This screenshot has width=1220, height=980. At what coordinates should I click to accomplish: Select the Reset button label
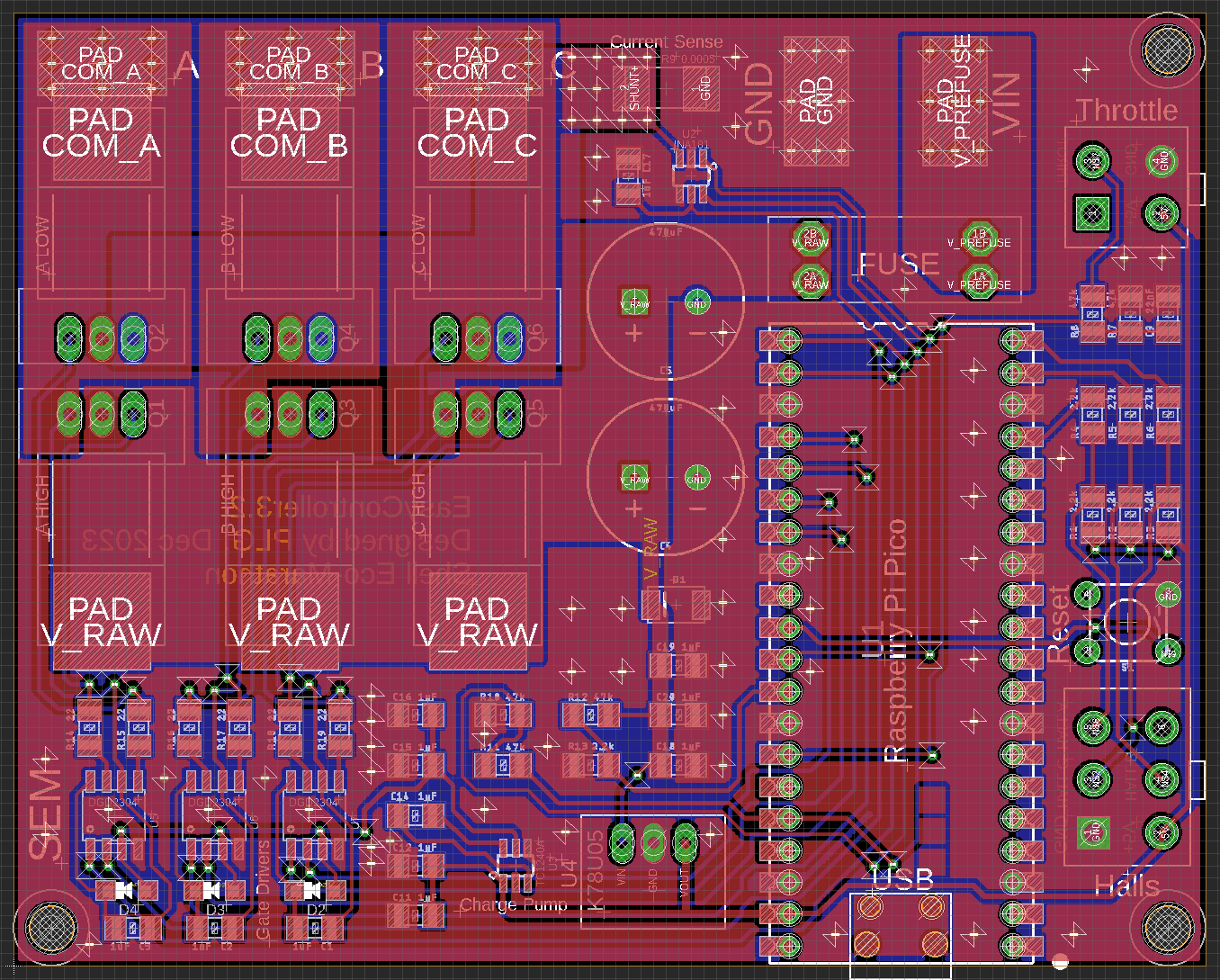pyautogui.click(x=1059, y=624)
